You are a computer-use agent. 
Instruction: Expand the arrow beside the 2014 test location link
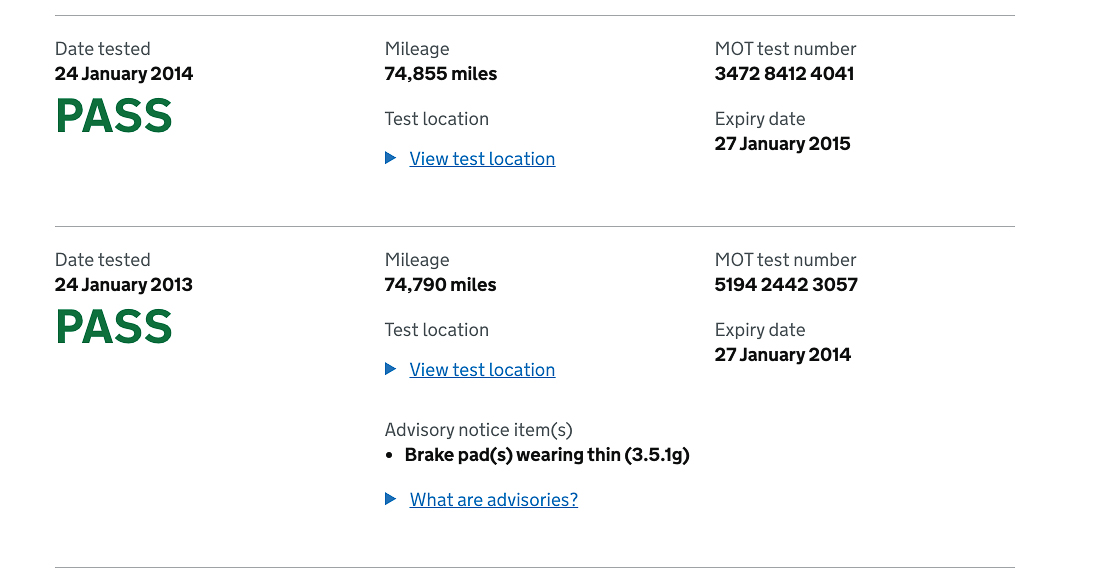click(x=391, y=158)
